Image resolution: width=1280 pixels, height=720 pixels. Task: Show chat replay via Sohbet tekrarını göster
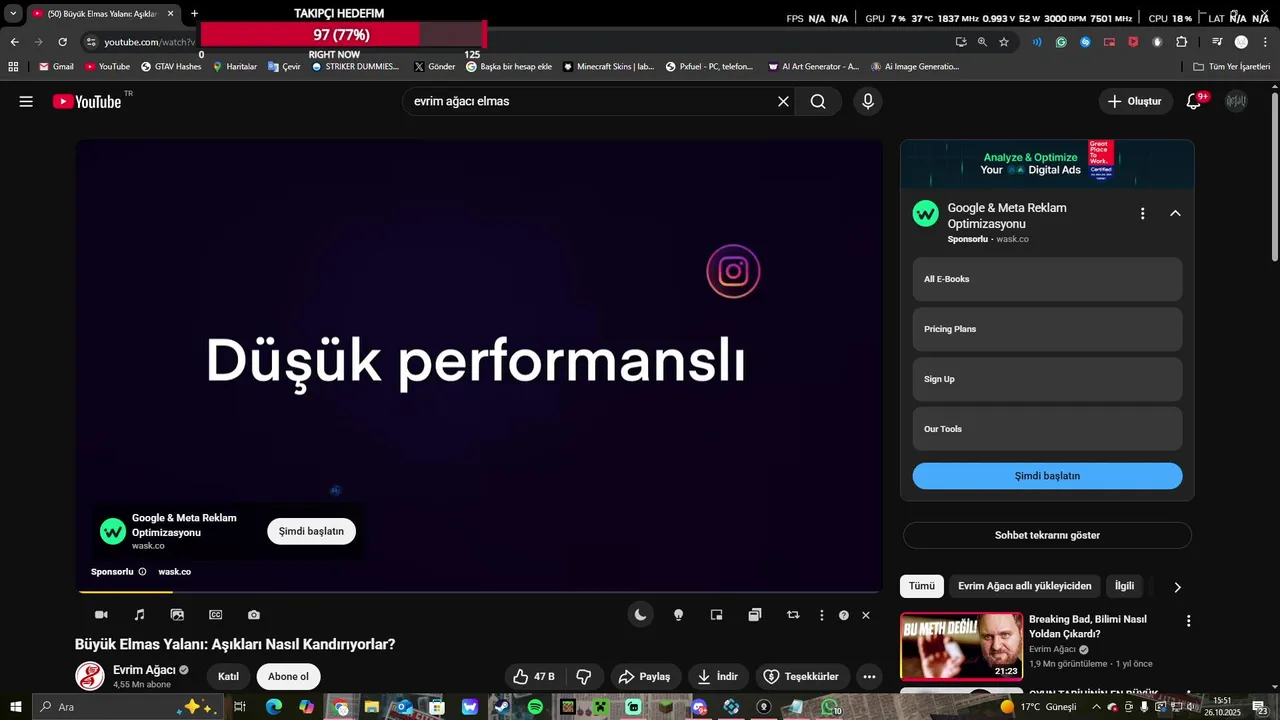point(1047,535)
